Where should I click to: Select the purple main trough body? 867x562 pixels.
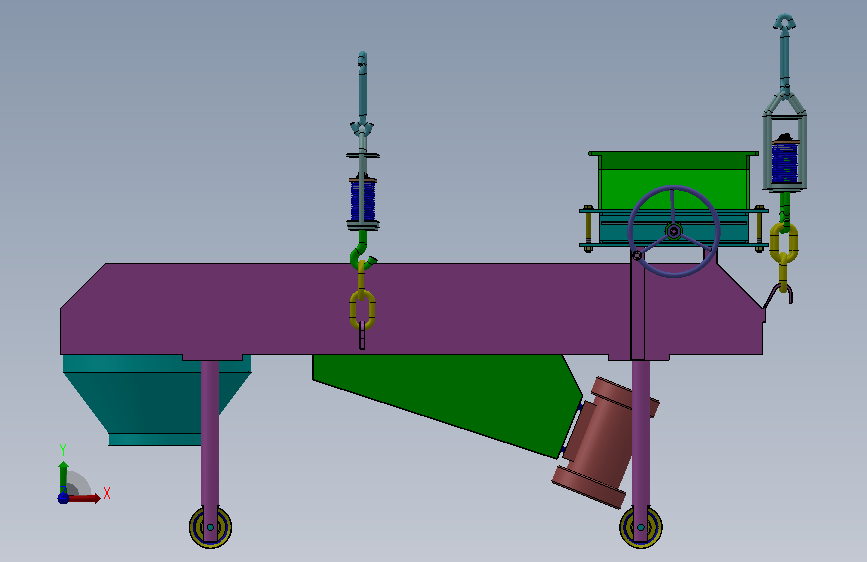coord(412,310)
